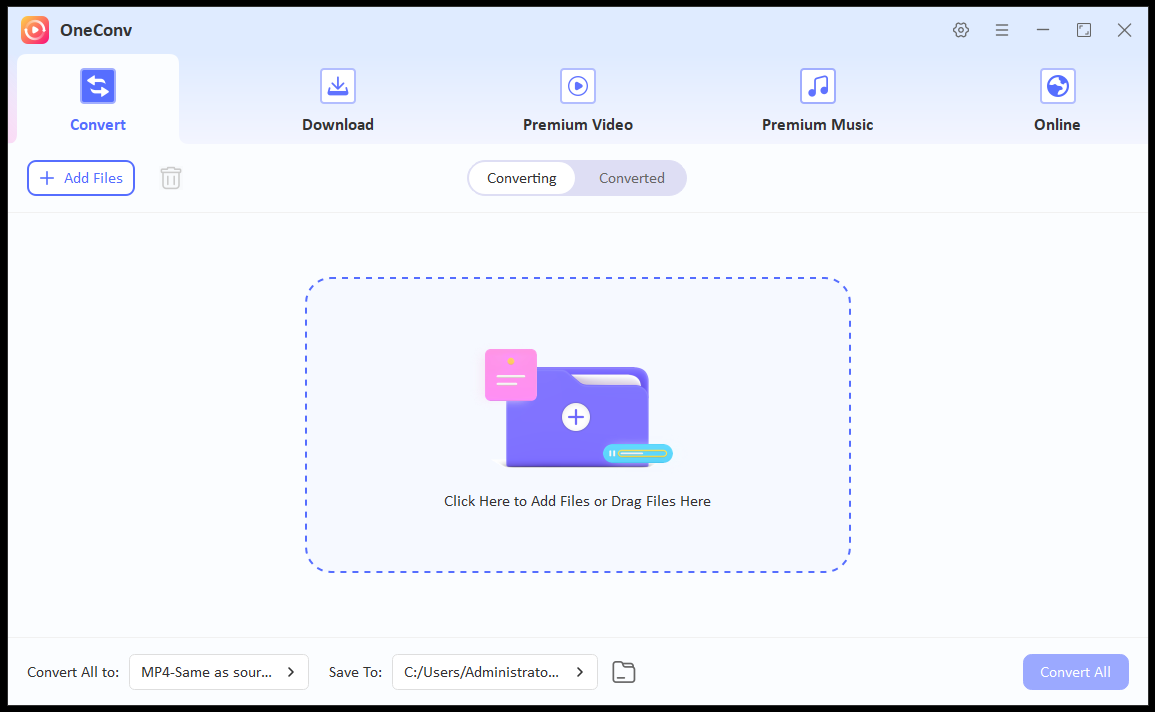Screen dimensions: 1155x712
Task: Open the Download tab
Action: click(x=338, y=100)
